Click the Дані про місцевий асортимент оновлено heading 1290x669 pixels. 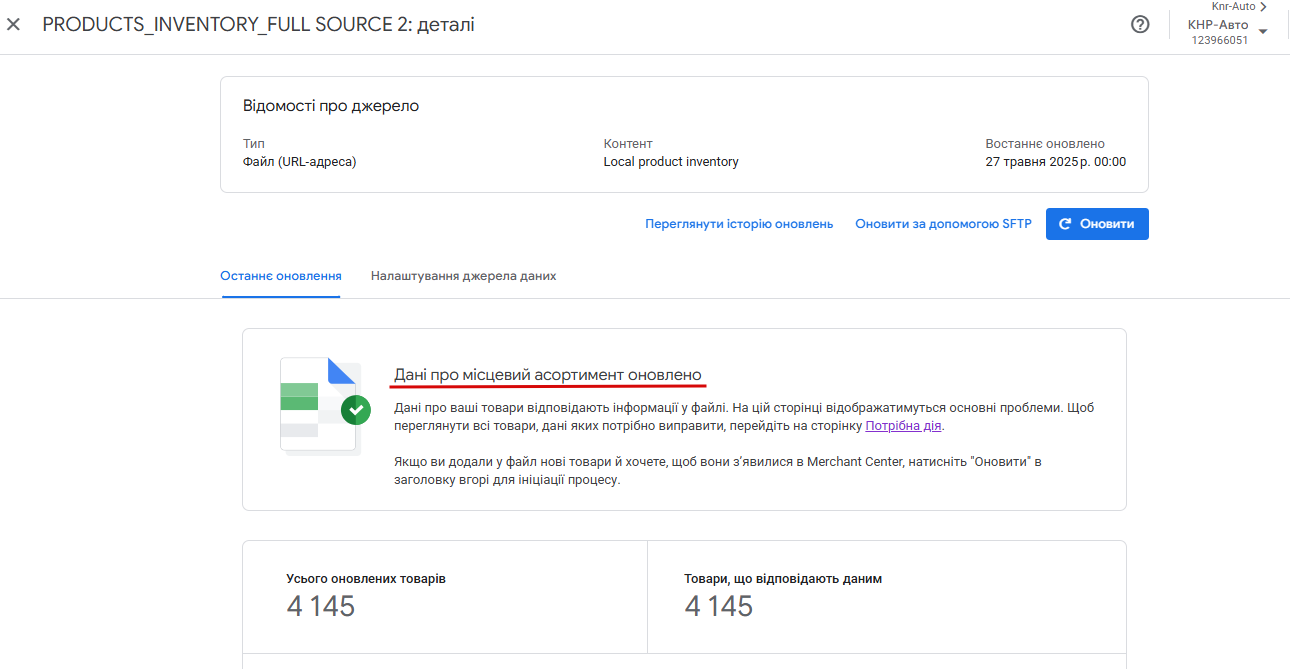(548, 375)
